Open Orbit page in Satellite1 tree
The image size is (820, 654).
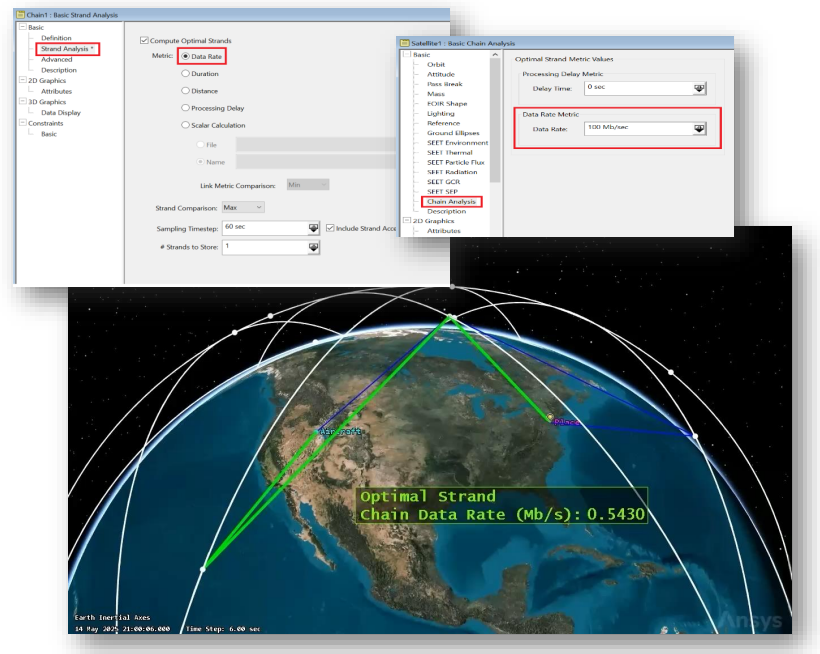tap(436, 64)
